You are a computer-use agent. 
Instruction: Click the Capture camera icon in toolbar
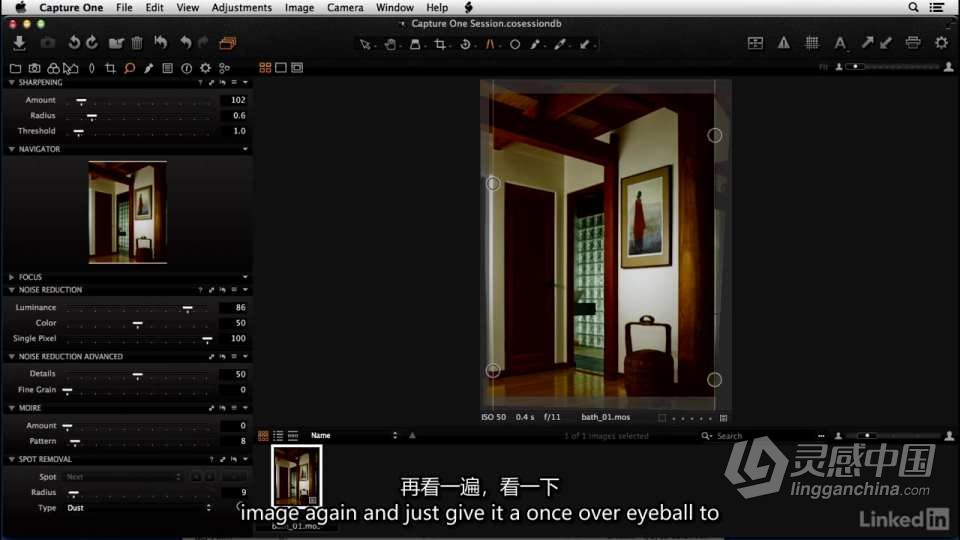pos(48,43)
